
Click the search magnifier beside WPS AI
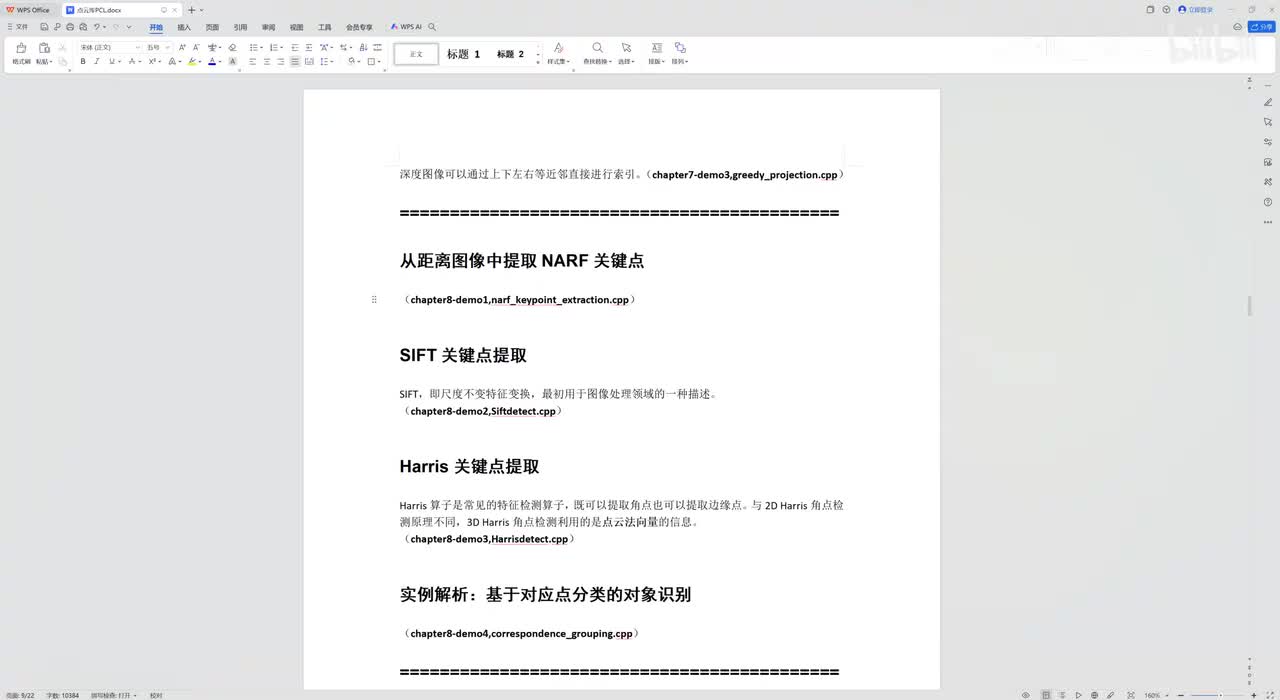pyautogui.click(x=432, y=27)
